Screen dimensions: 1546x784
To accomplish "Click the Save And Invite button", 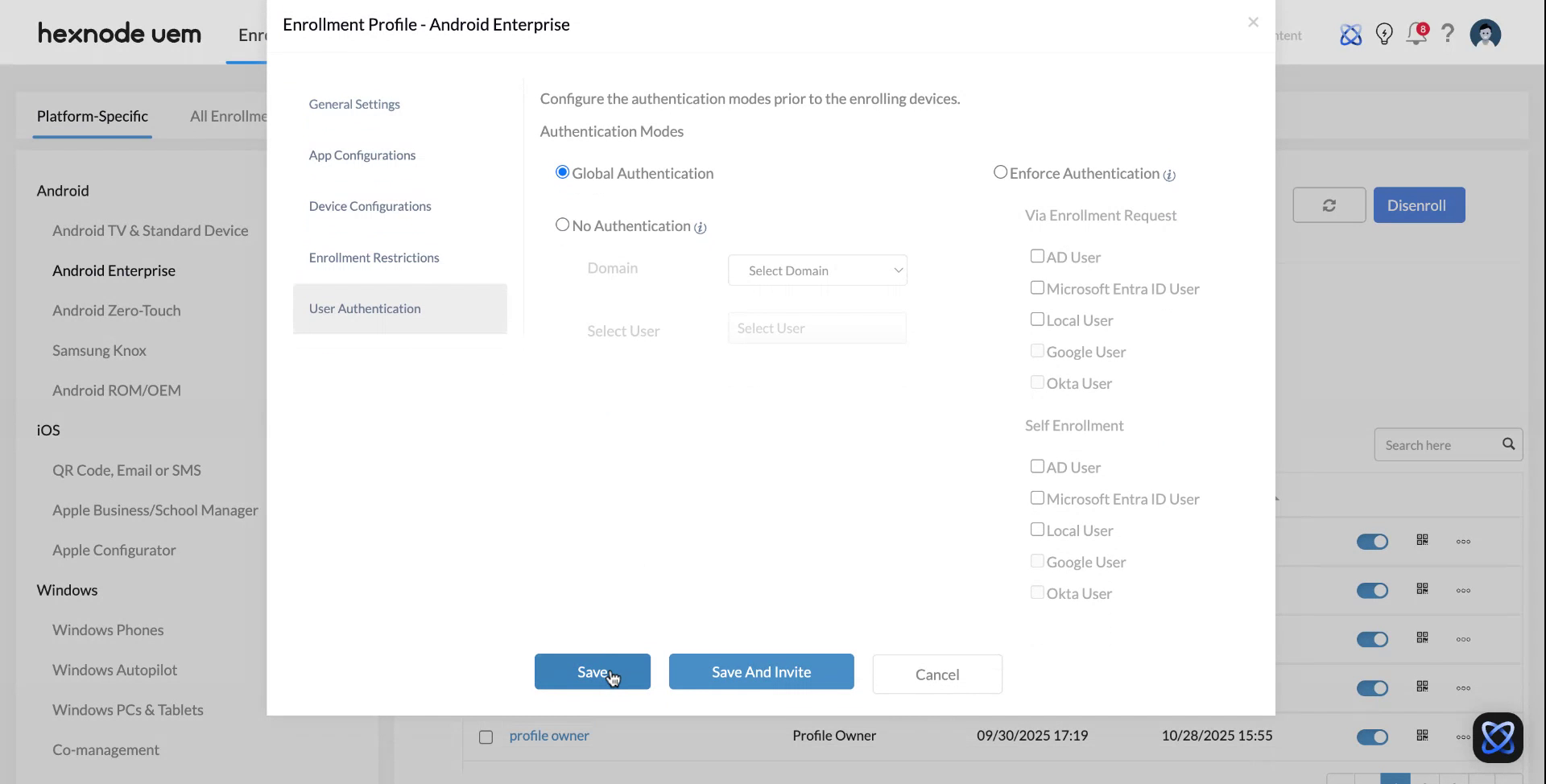I will tap(761, 672).
